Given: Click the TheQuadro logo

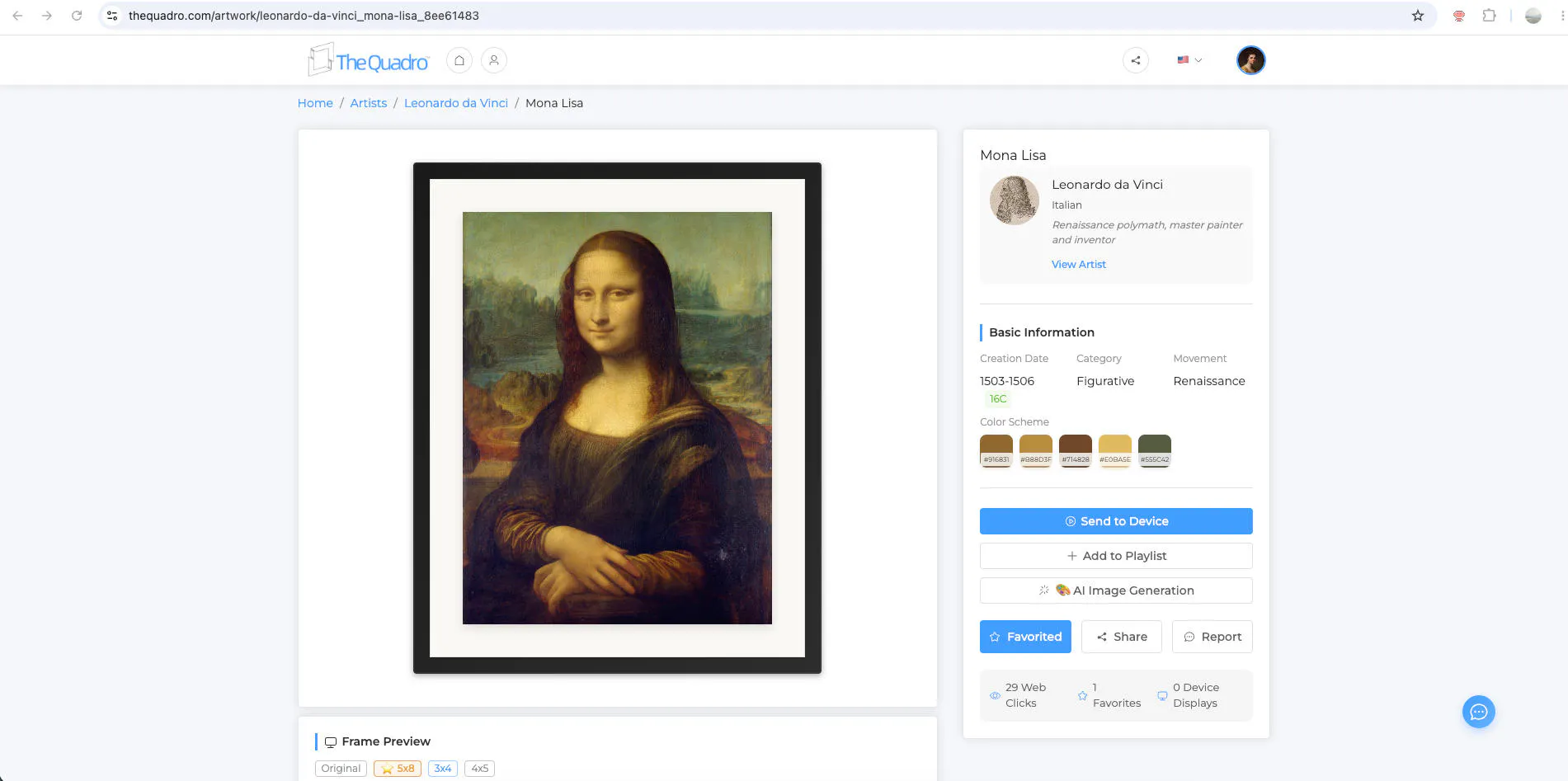Looking at the screenshot, I should click(369, 60).
